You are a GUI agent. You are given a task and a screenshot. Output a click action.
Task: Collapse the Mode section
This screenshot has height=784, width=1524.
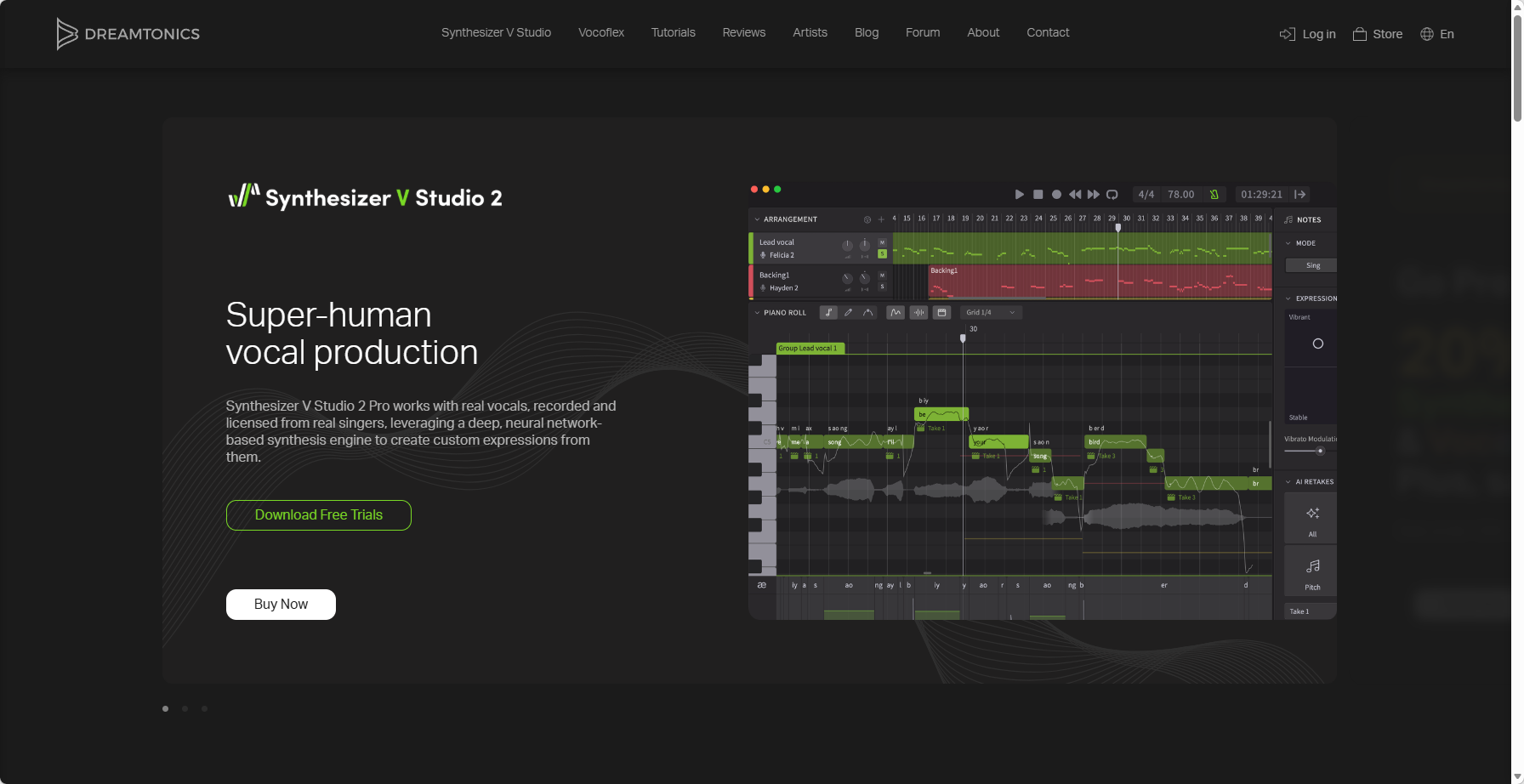(x=1288, y=243)
